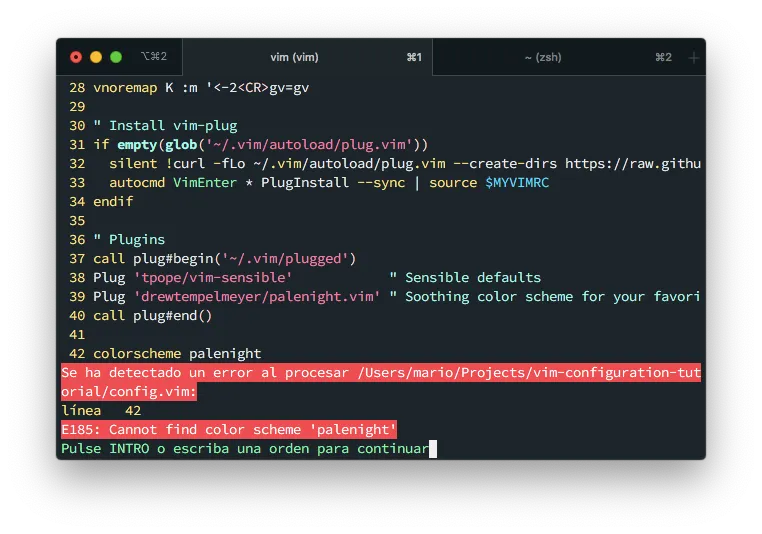
Task: Minimize the terminal window with yellow button
Action: point(96,57)
